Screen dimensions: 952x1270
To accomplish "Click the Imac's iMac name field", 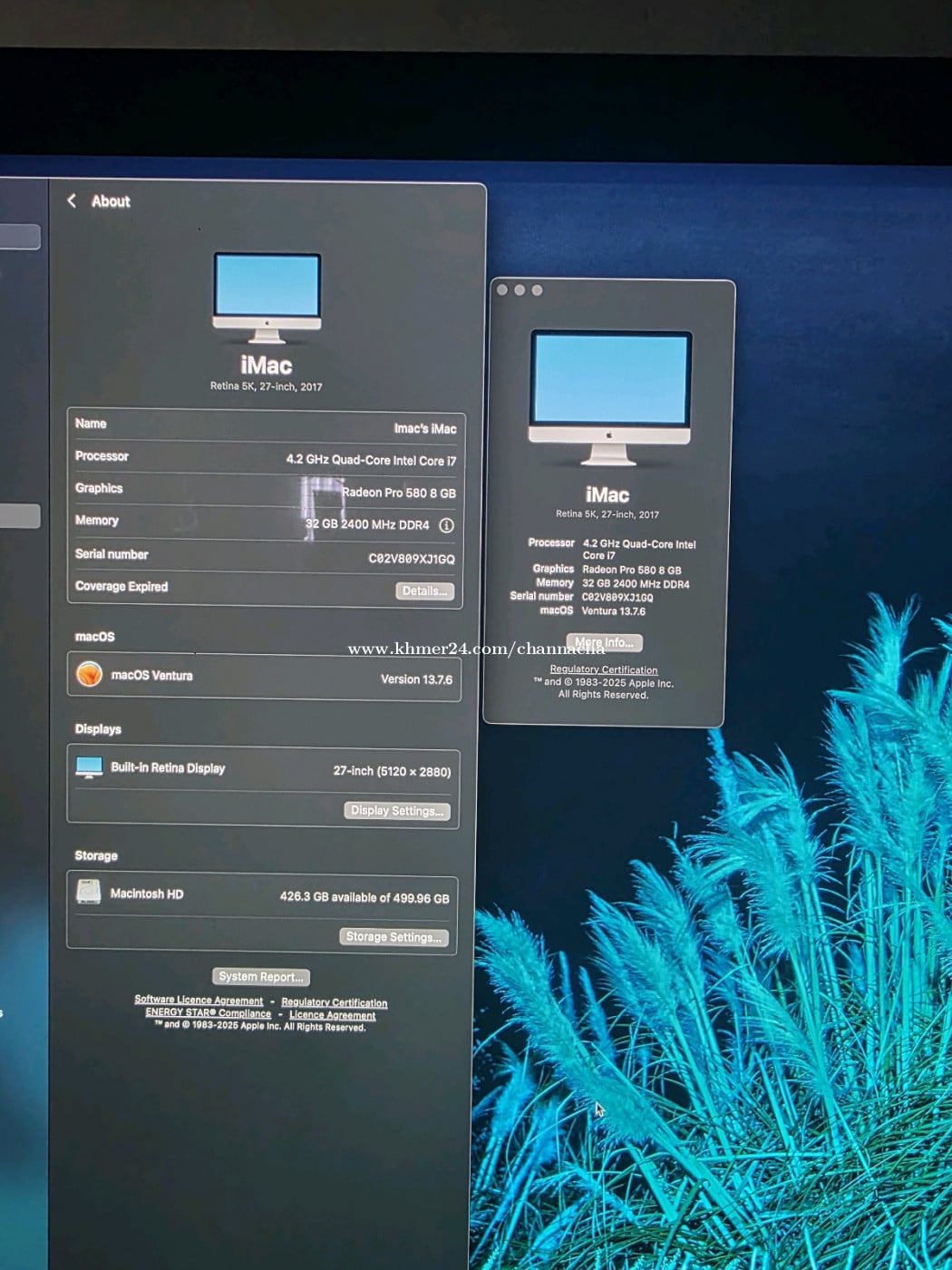I will click(x=424, y=428).
